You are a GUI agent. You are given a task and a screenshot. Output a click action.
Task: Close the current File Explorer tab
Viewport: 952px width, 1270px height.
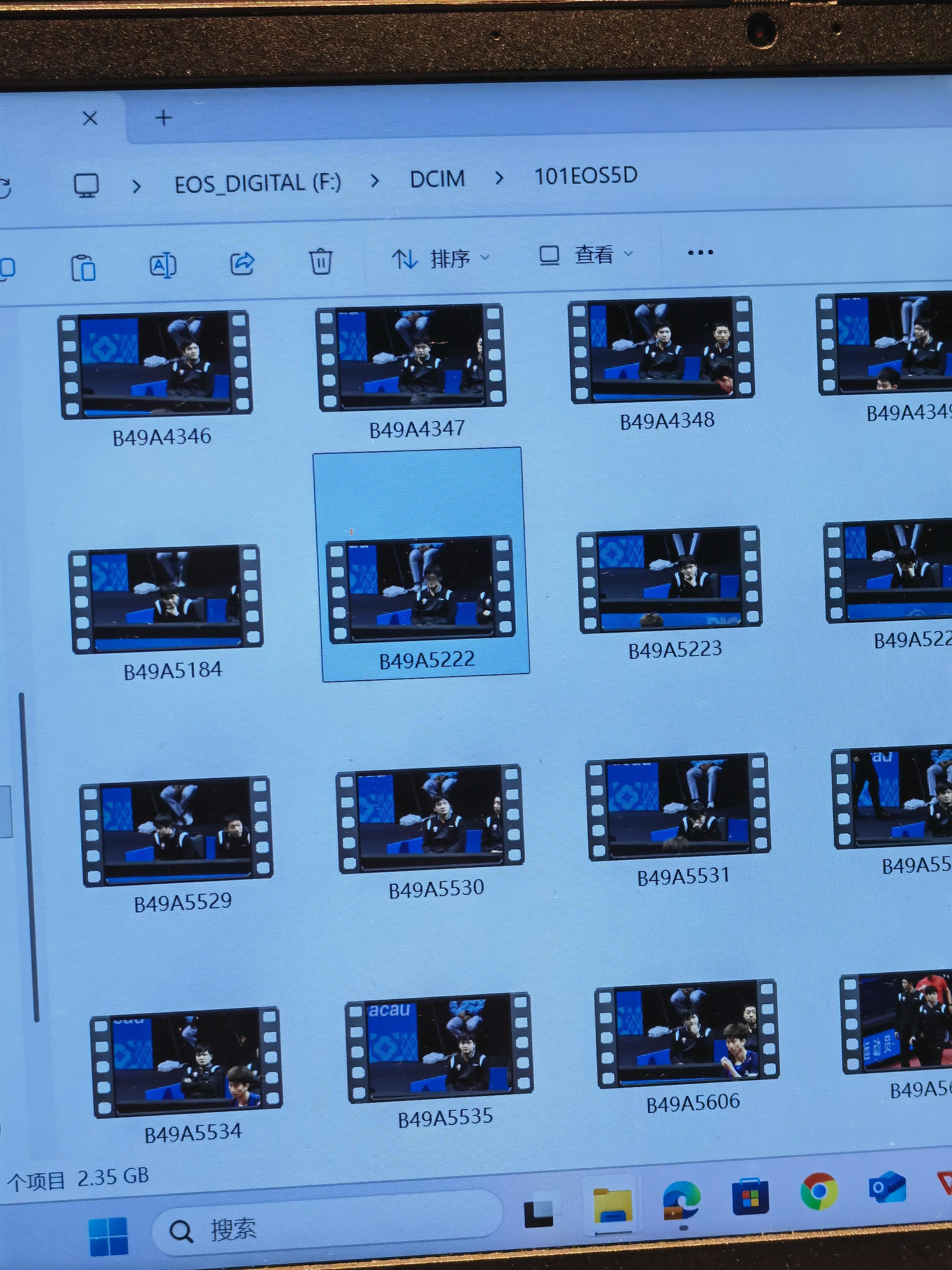[x=90, y=119]
